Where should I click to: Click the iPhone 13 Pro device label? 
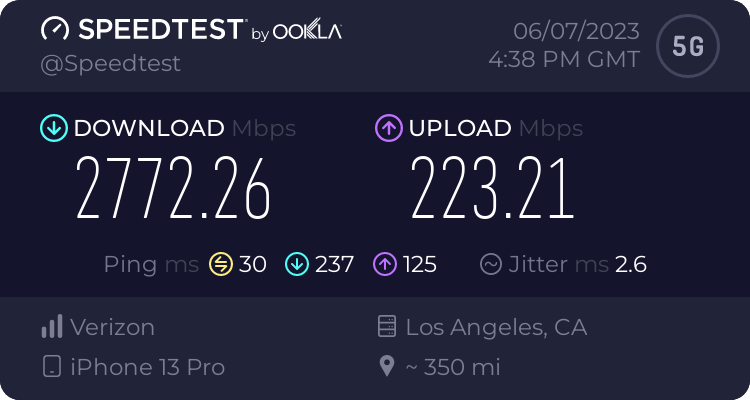point(147,367)
